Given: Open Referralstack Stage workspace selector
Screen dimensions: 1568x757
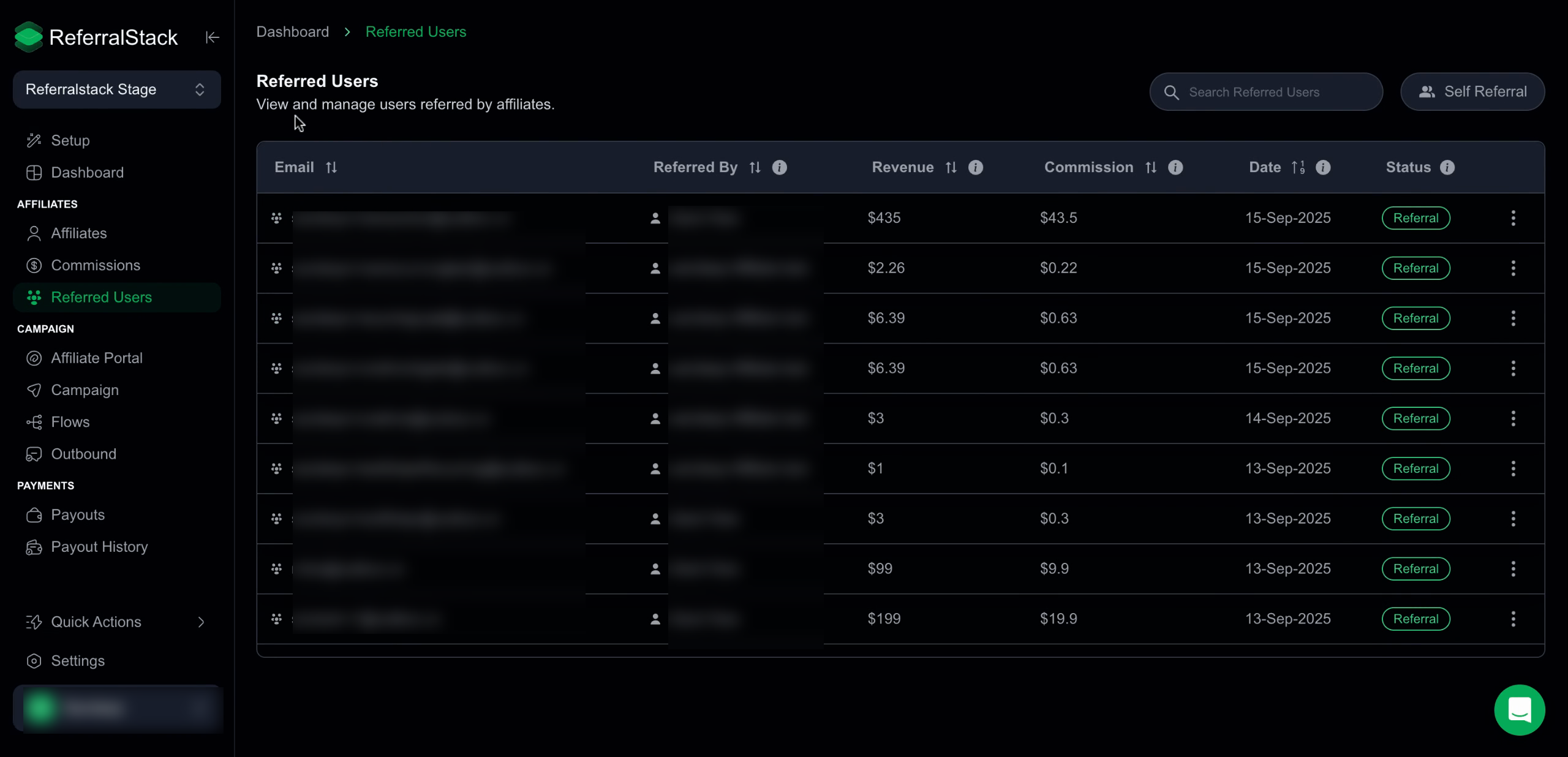Looking at the screenshot, I should coord(117,89).
